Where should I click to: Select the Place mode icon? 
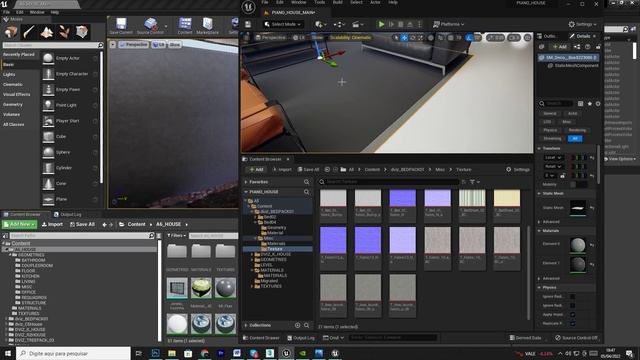point(11,31)
